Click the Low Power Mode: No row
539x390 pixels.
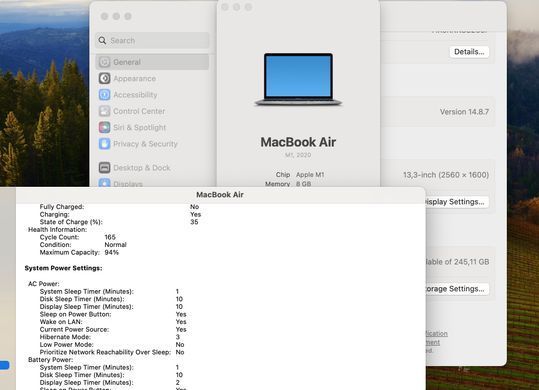pos(112,345)
